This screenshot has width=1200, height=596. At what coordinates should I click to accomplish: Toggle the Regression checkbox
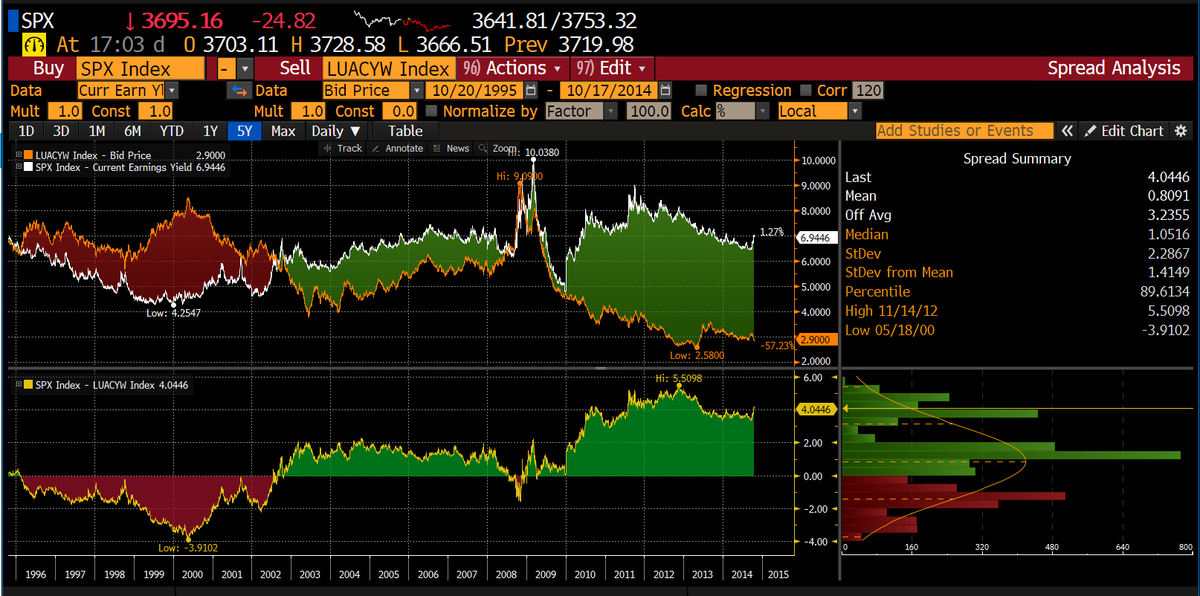pos(701,91)
